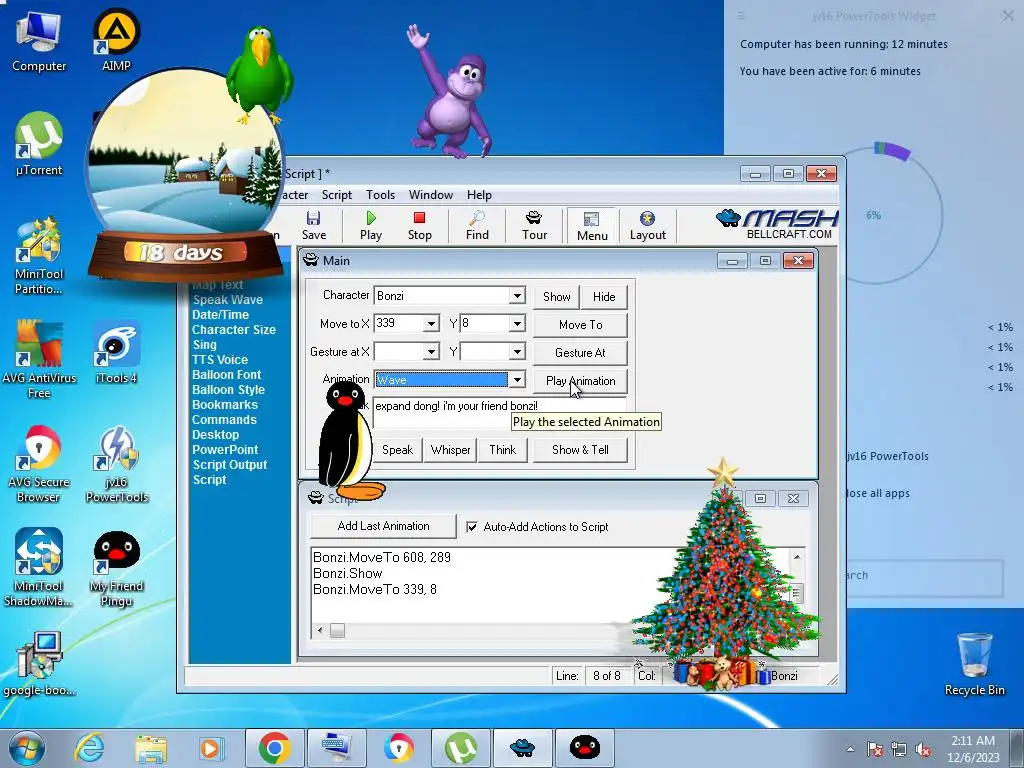Open the Tools menu

[380, 195]
